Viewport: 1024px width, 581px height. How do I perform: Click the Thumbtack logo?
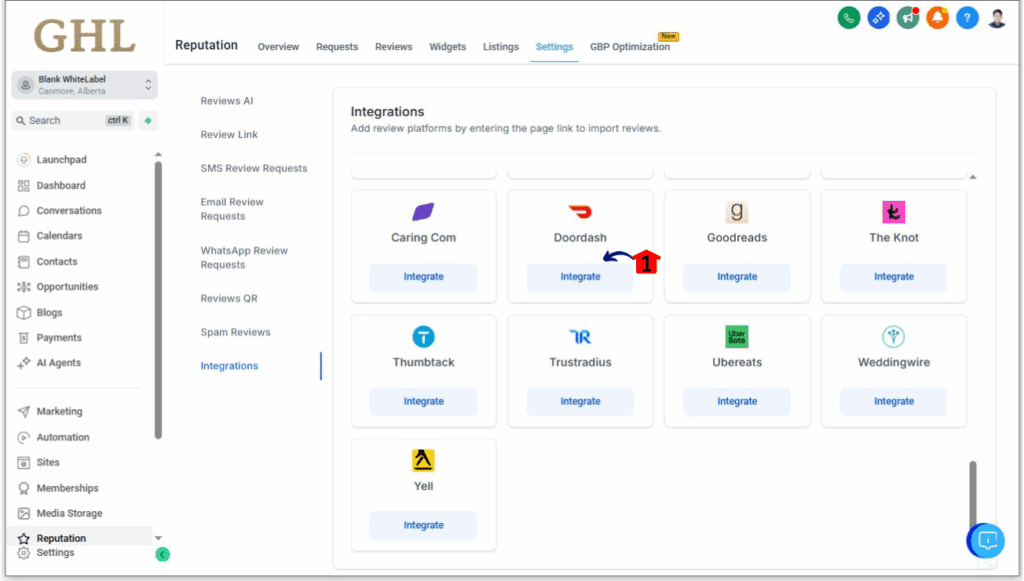[423, 337]
